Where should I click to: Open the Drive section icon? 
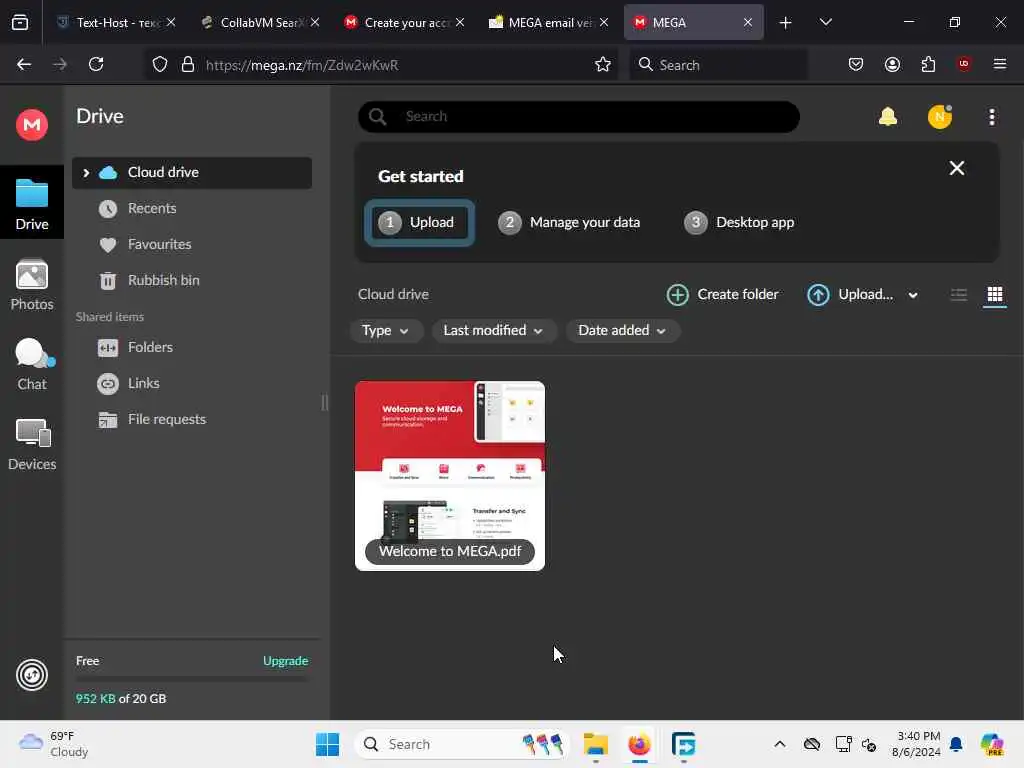point(31,204)
